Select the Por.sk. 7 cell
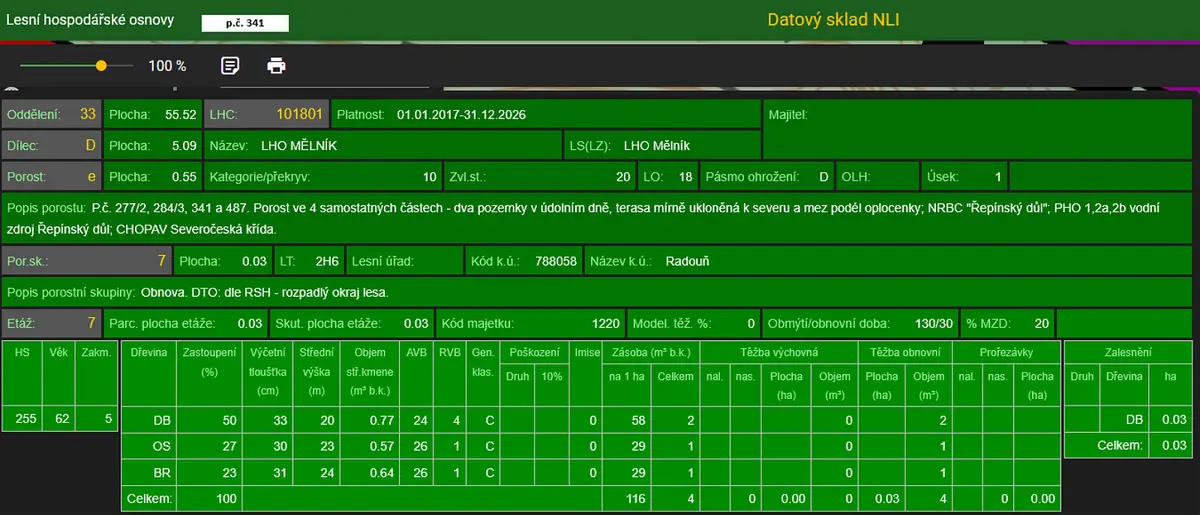The image size is (1200, 515). (86, 262)
